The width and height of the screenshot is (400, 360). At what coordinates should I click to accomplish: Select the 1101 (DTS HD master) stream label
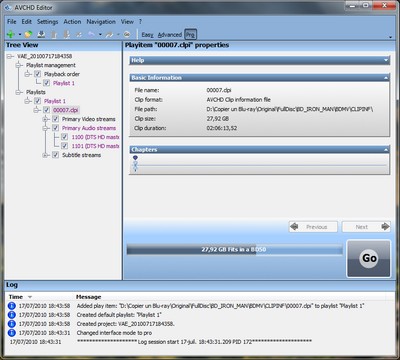point(95,146)
